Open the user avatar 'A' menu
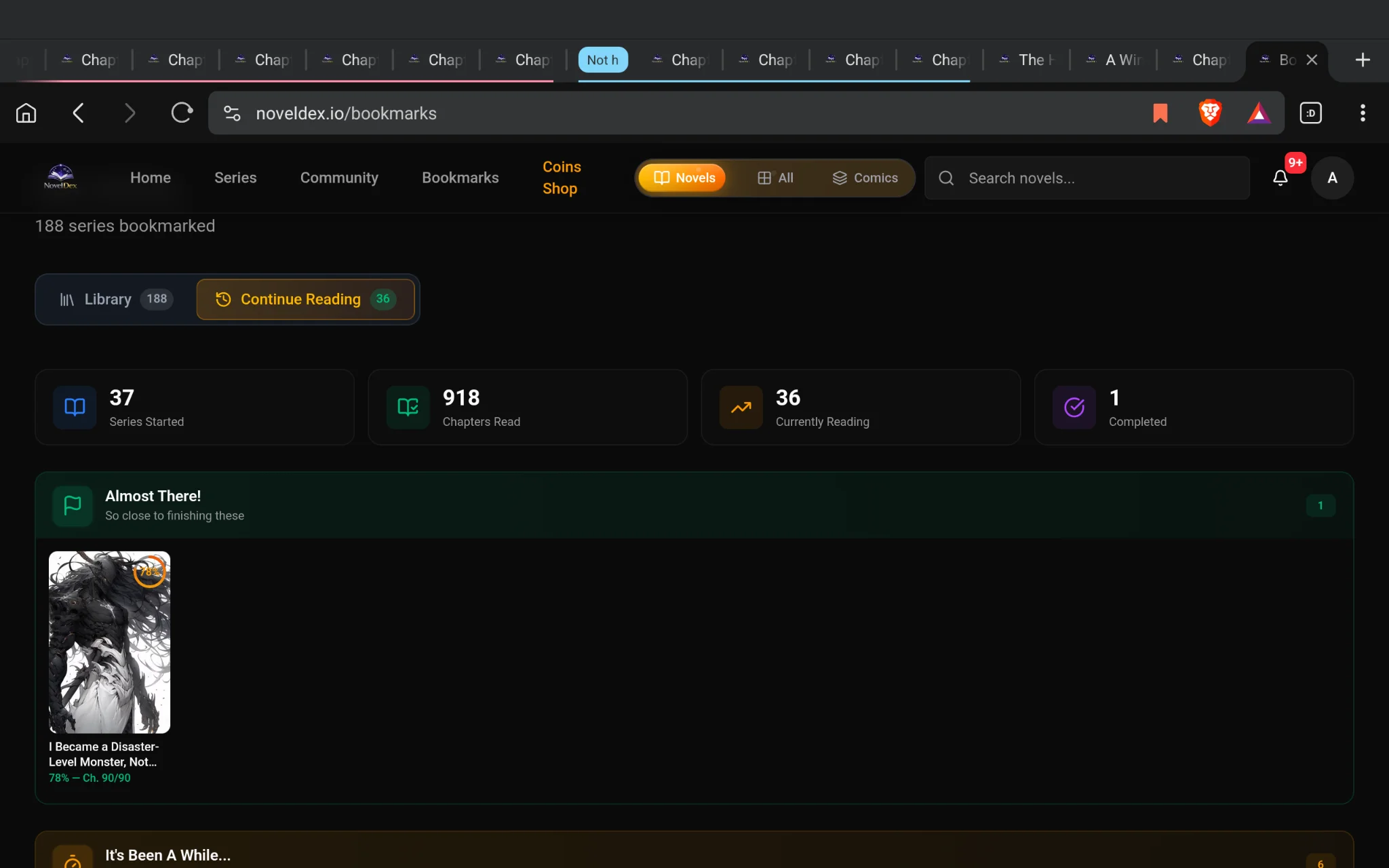The height and width of the screenshot is (868, 1389). pyautogui.click(x=1332, y=178)
